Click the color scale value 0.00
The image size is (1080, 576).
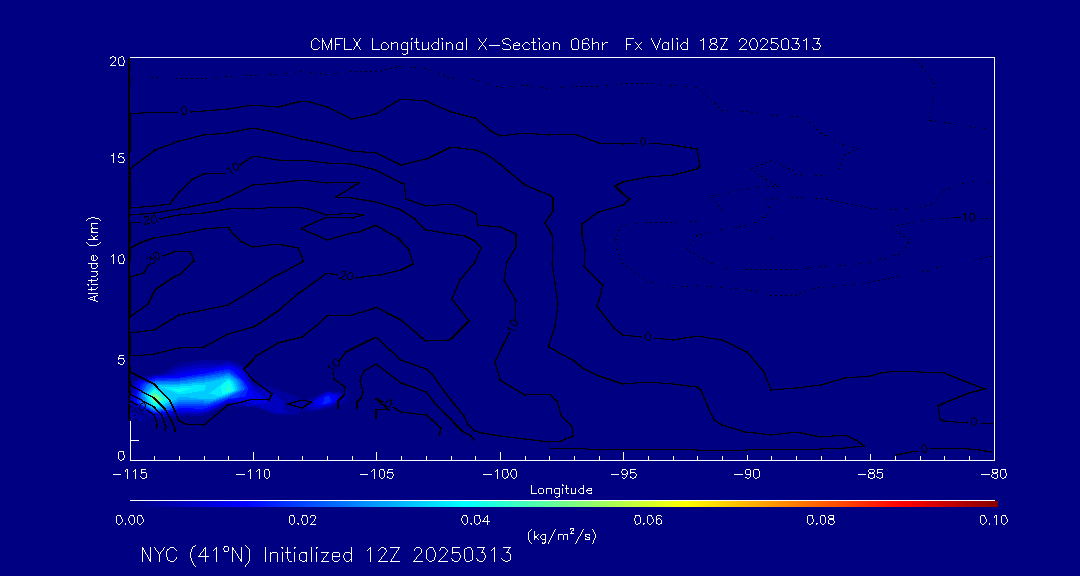click(129, 520)
